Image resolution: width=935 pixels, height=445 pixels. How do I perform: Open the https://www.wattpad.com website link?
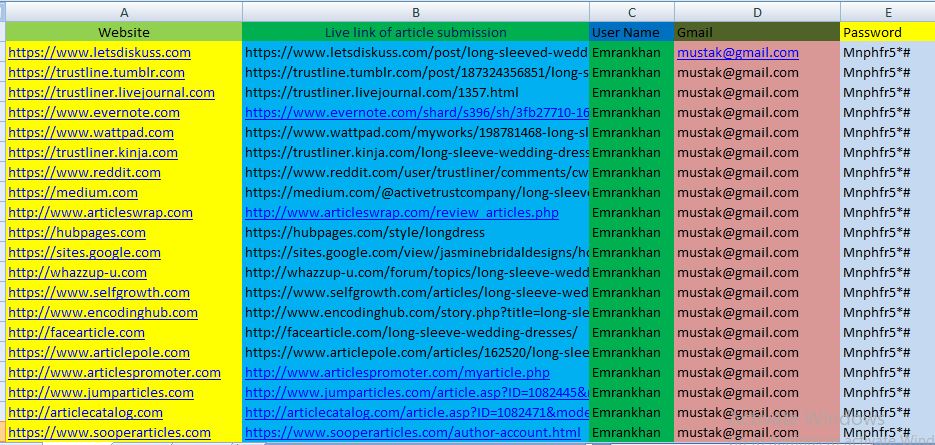[91, 132]
